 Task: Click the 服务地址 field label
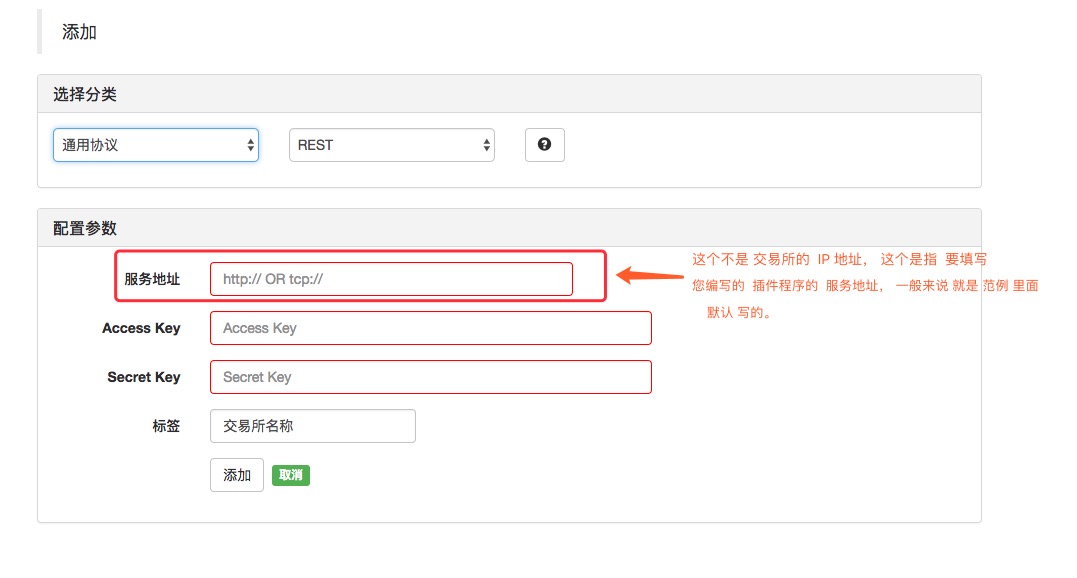(x=152, y=279)
